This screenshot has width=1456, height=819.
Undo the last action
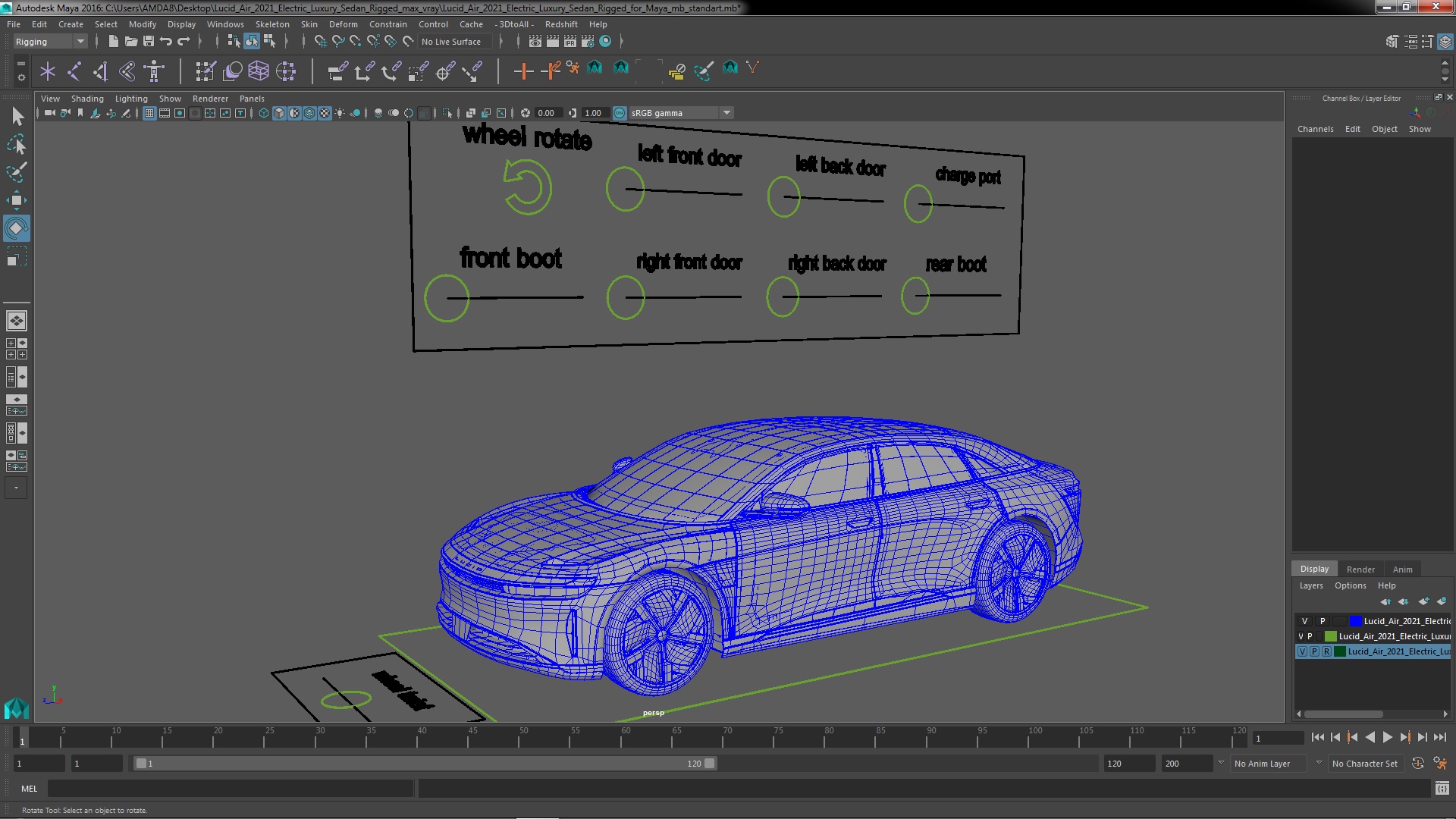coord(166,42)
